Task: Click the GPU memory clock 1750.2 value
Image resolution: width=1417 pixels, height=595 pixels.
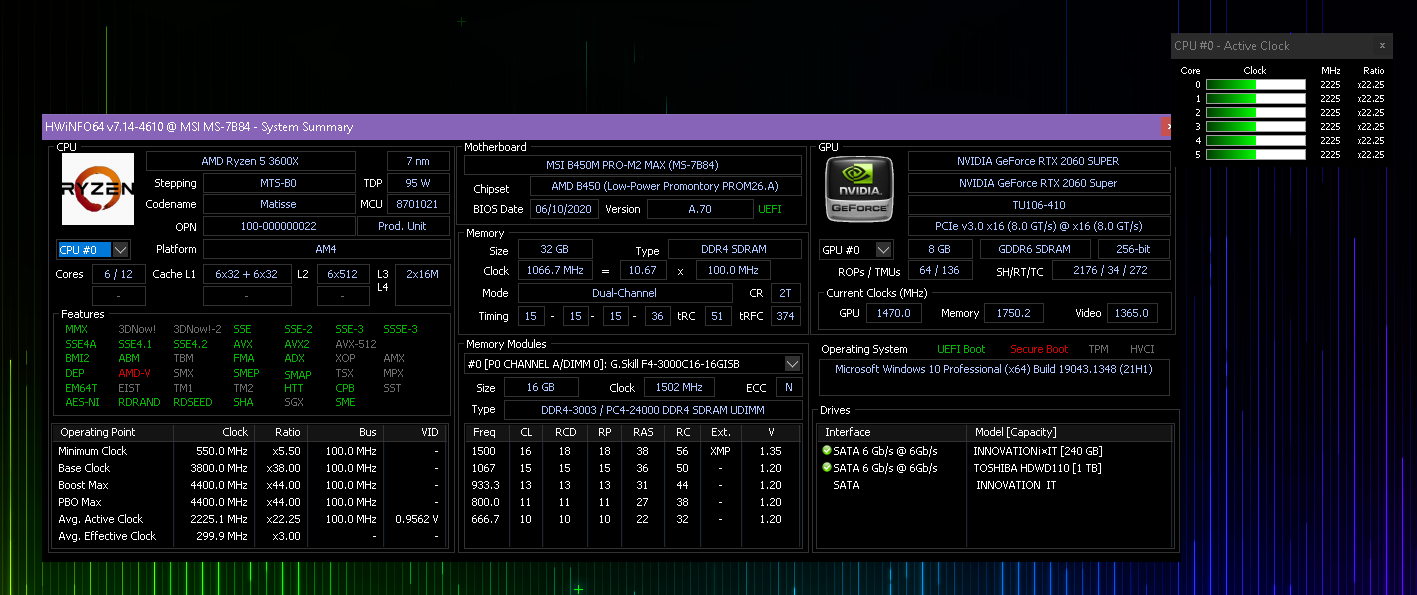Action: [1013, 313]
